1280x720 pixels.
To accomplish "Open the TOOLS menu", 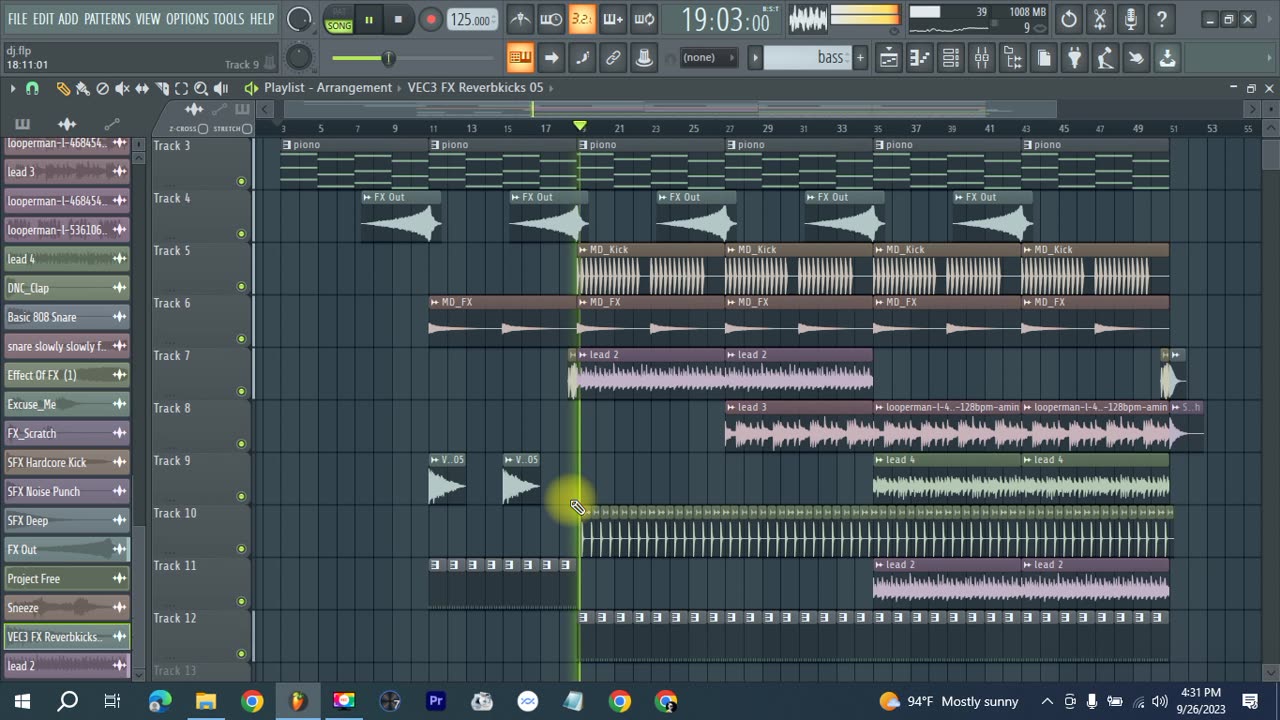I will (x=228, y=19).
